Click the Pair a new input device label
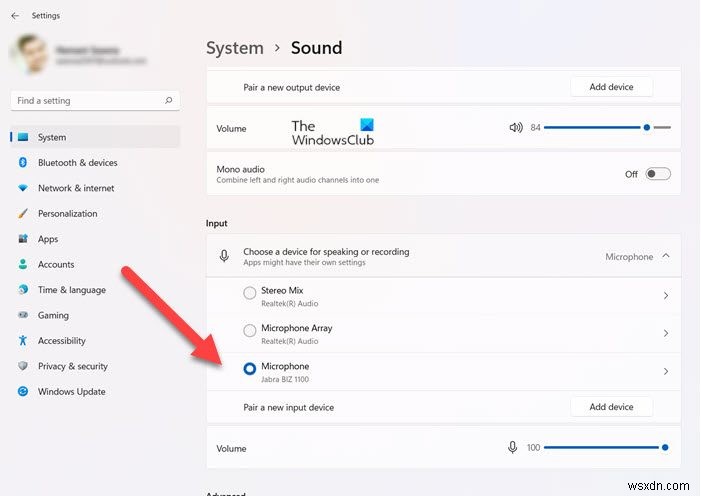 (x=288, y=407)
